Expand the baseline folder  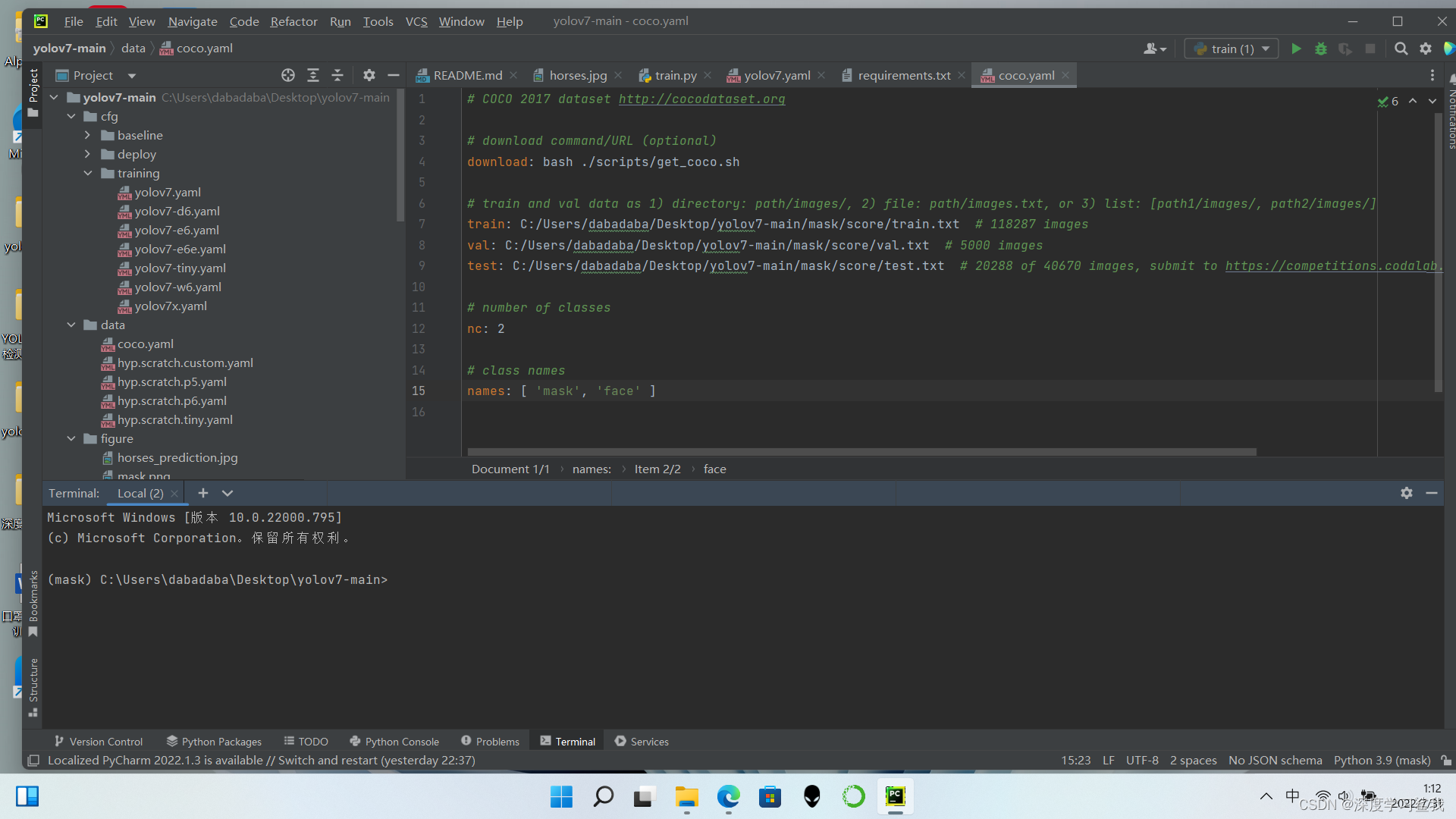[x=87, y=135]
